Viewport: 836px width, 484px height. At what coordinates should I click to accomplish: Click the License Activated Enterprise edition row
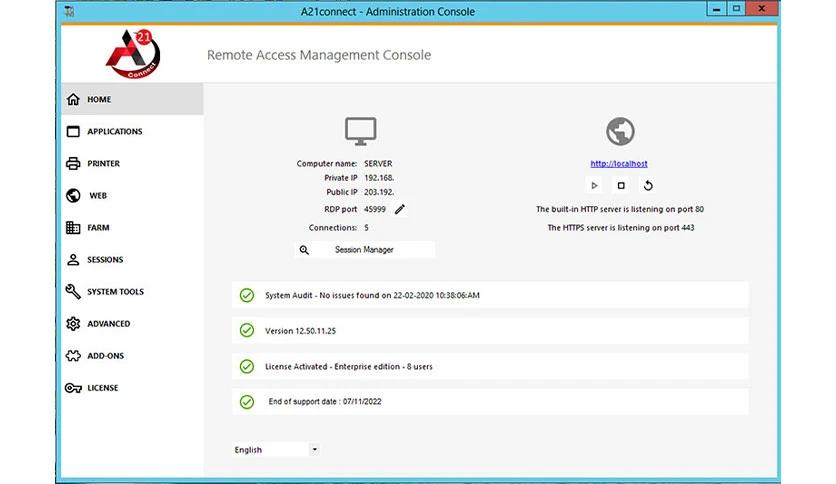click(490, 366)
